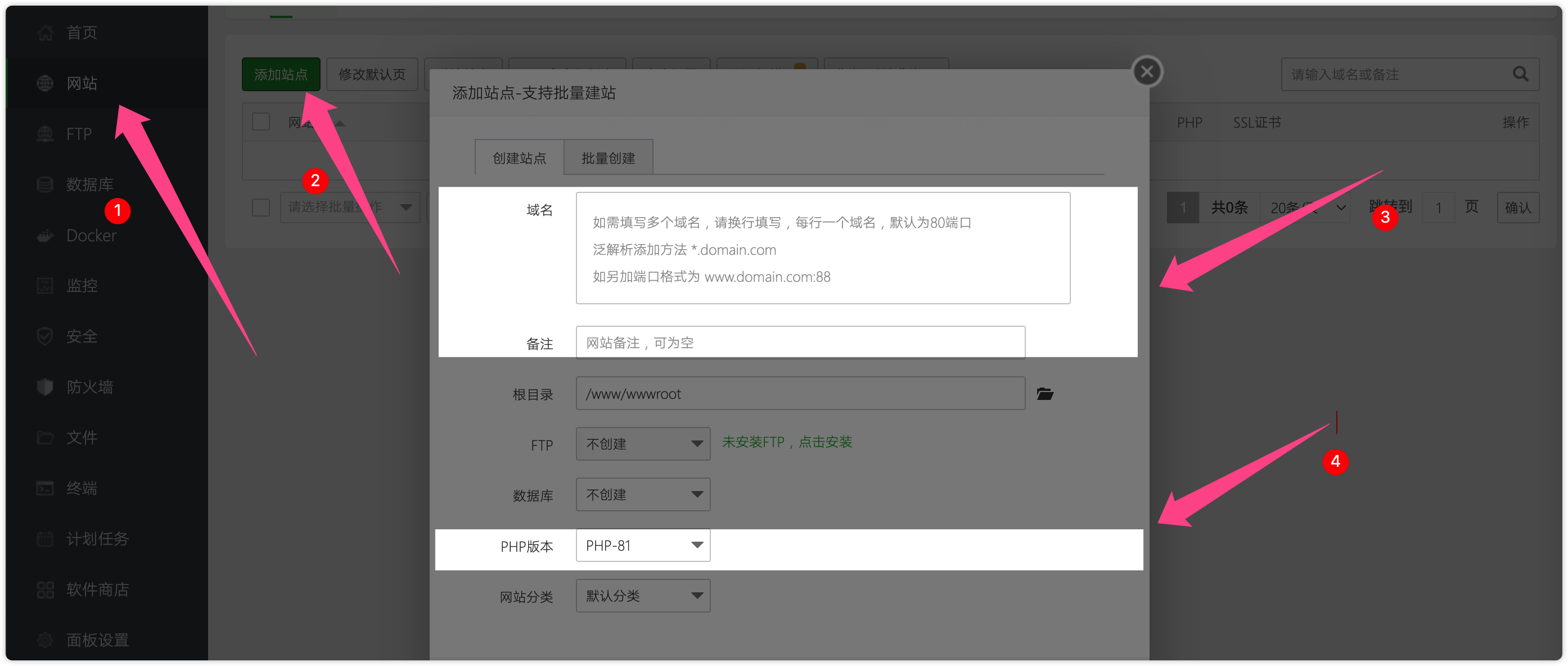Click the 修改默认页 button
Image resolution: width=1568 pixels, height=666 pixels.
pos(370,73)
